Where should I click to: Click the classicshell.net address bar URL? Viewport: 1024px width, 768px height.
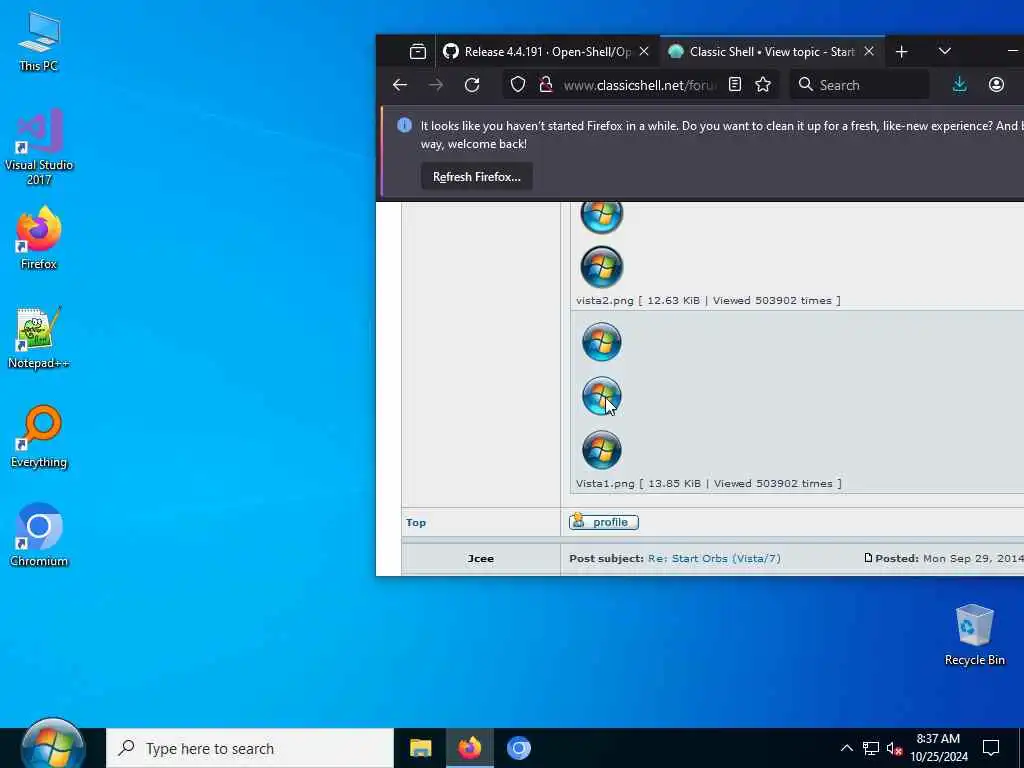click(639, 85)
